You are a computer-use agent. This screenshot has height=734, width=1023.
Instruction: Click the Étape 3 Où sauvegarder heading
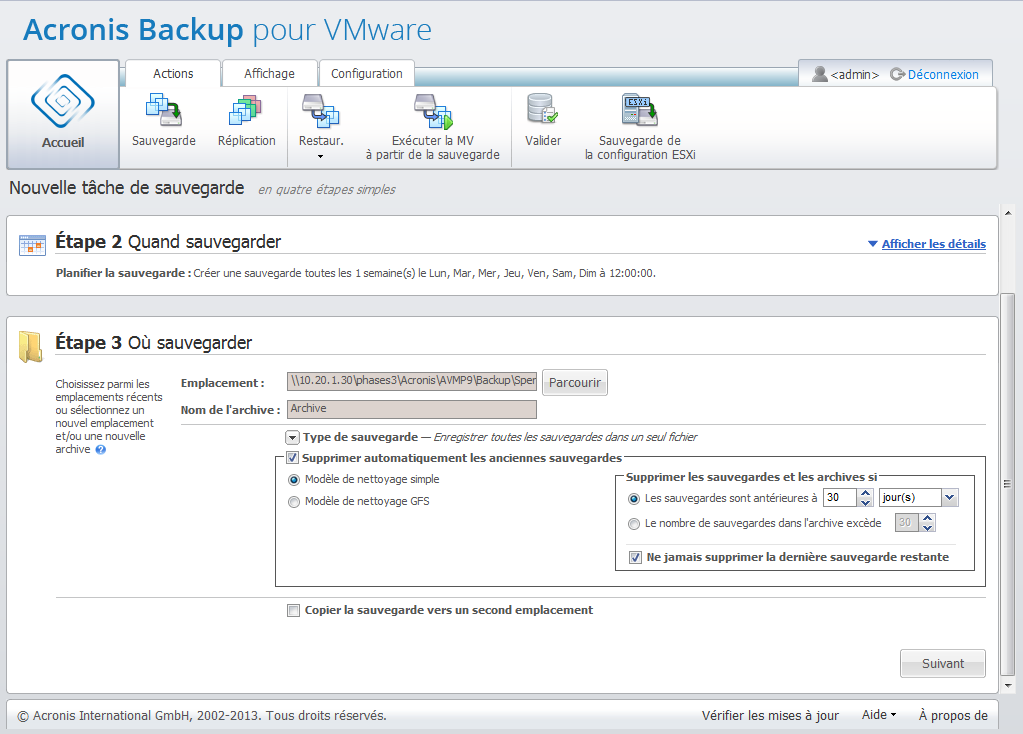coord(153,343)
